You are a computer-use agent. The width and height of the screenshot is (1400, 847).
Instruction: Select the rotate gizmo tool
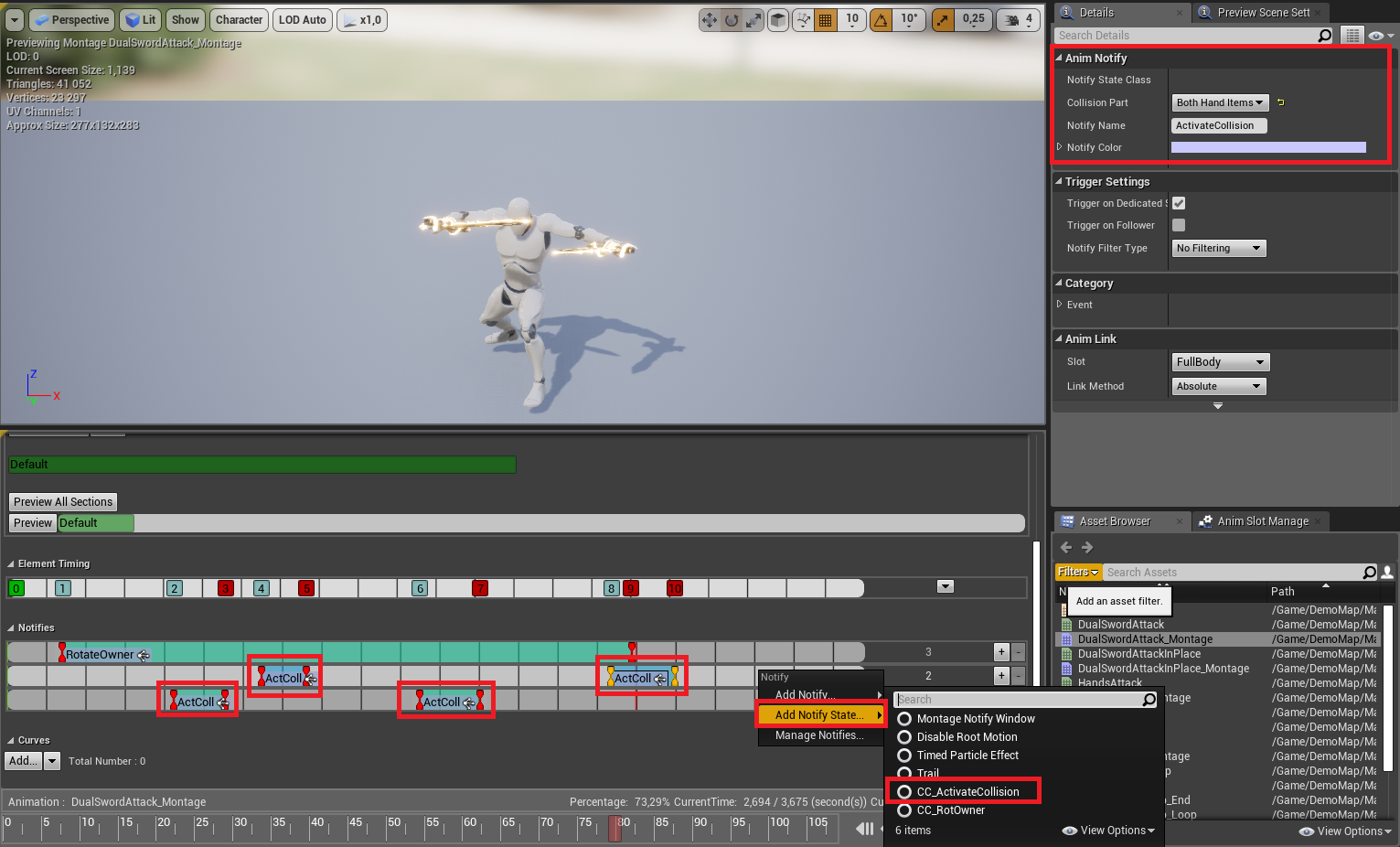pos(732,20)
